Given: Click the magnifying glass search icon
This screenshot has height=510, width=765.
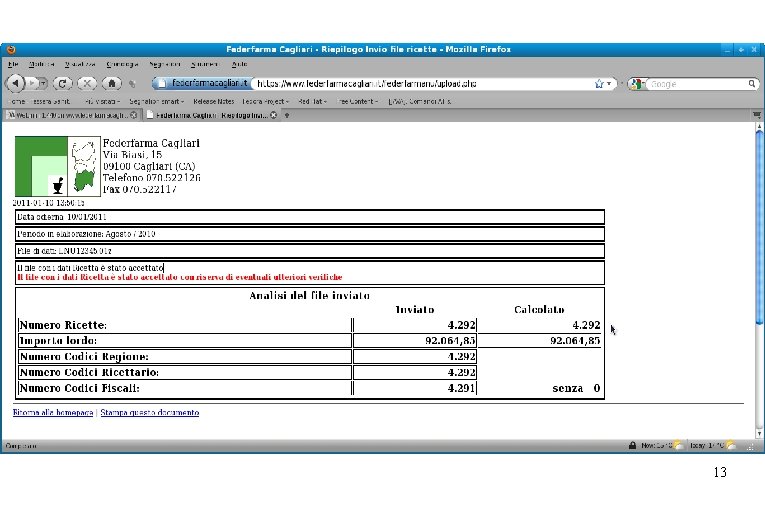Looking at the screenshot, I should [752, 84].
